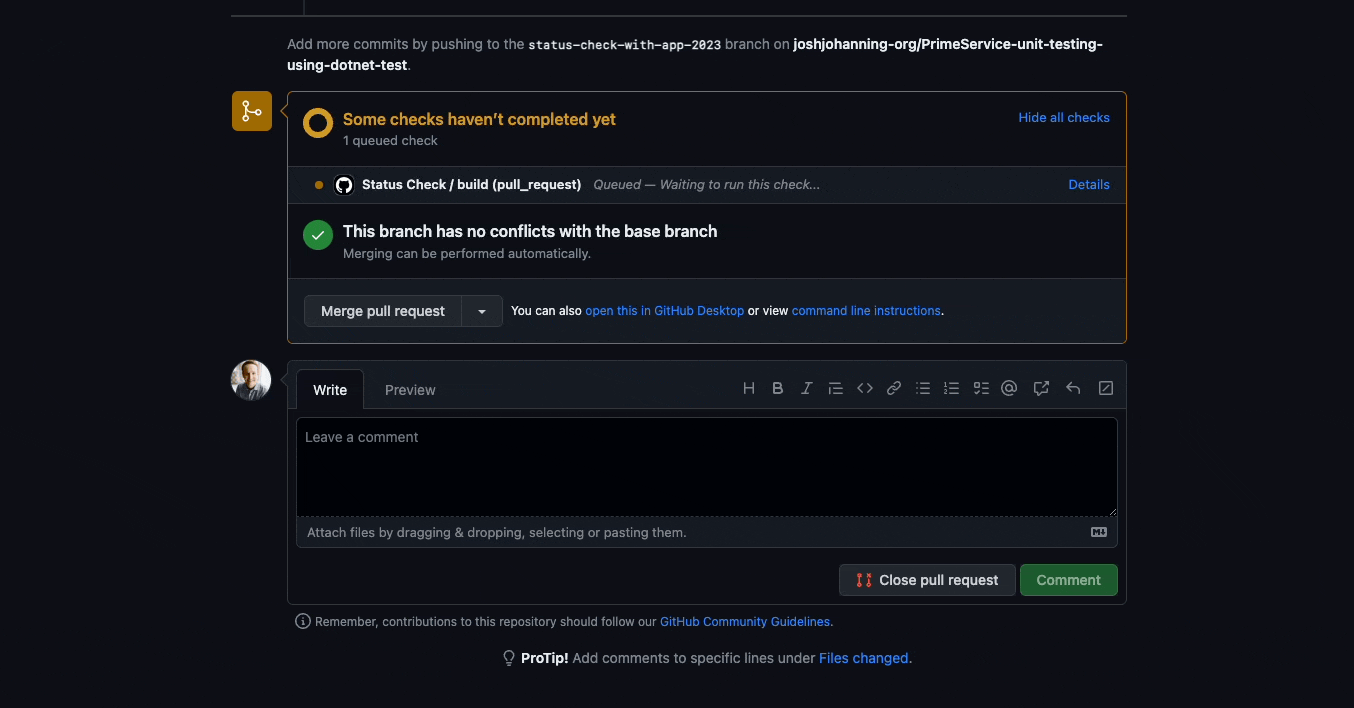Open the merge options dropdown arrow
This screenshot has width=1354, height=708.
coord(481,310)
